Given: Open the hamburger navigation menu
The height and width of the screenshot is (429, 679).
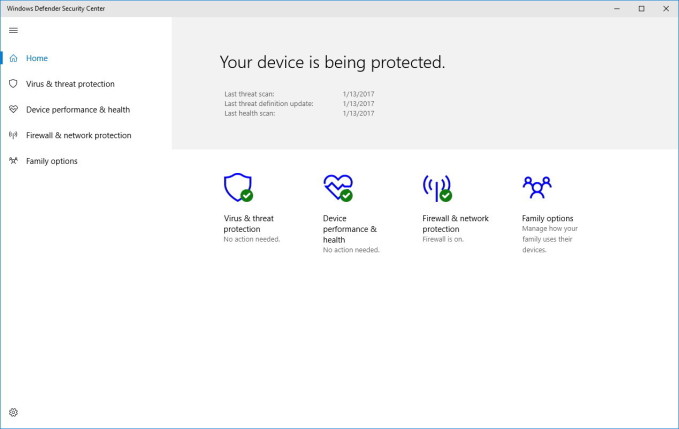Looking at the screenshot, I should click(x=13, y=30).
